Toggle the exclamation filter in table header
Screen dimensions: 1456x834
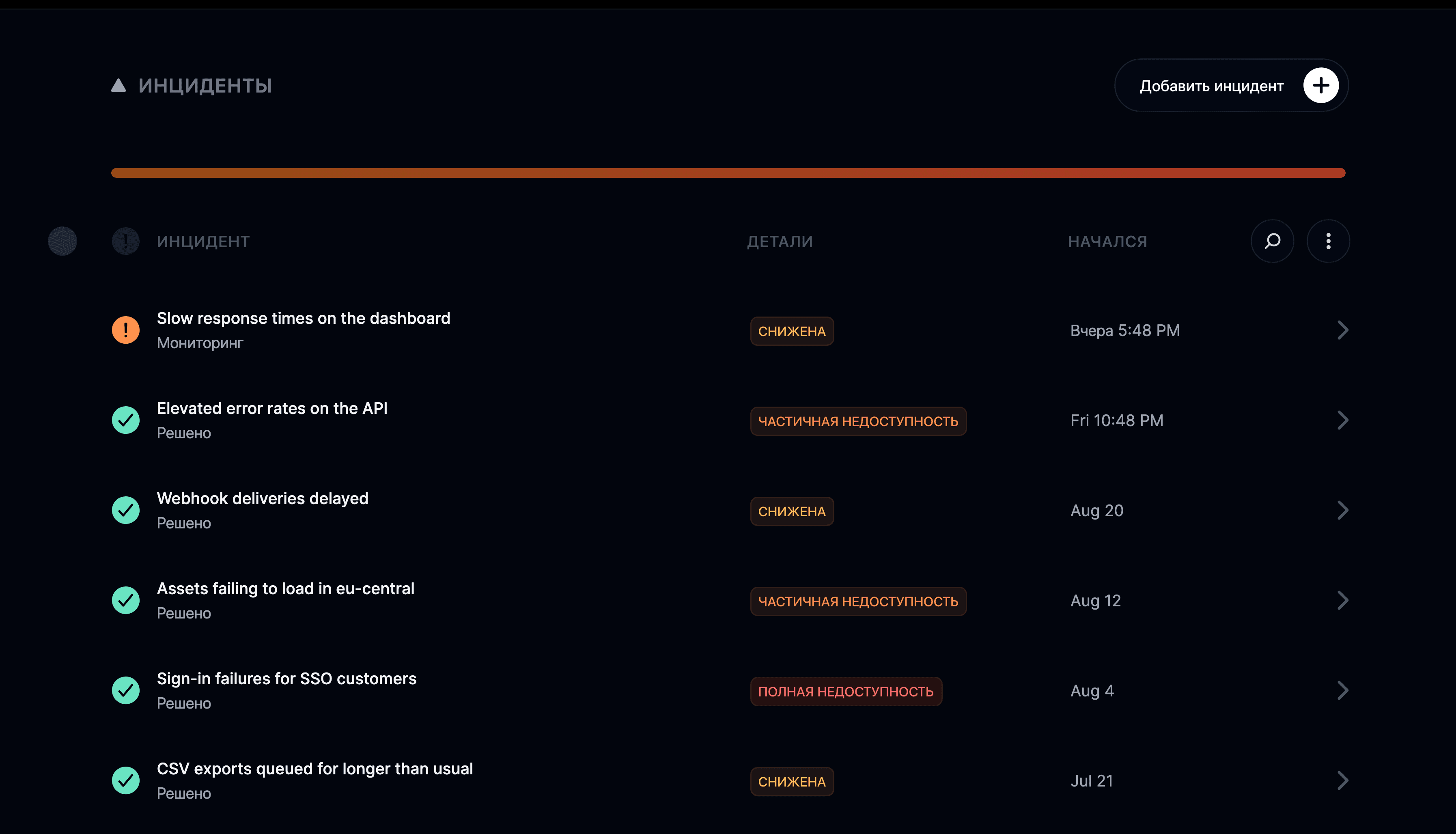pyautogui.click(x=125, y=241)
